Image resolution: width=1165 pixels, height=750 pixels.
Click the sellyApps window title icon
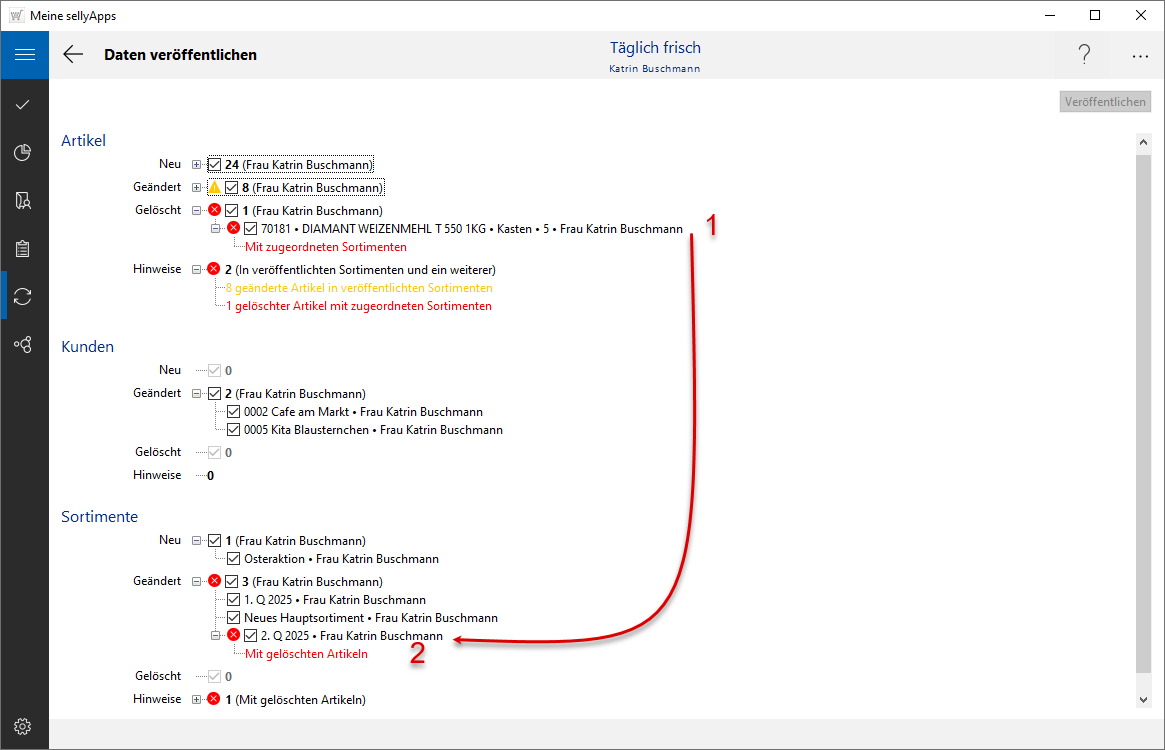pyautogui.click(x=16, y=16)
